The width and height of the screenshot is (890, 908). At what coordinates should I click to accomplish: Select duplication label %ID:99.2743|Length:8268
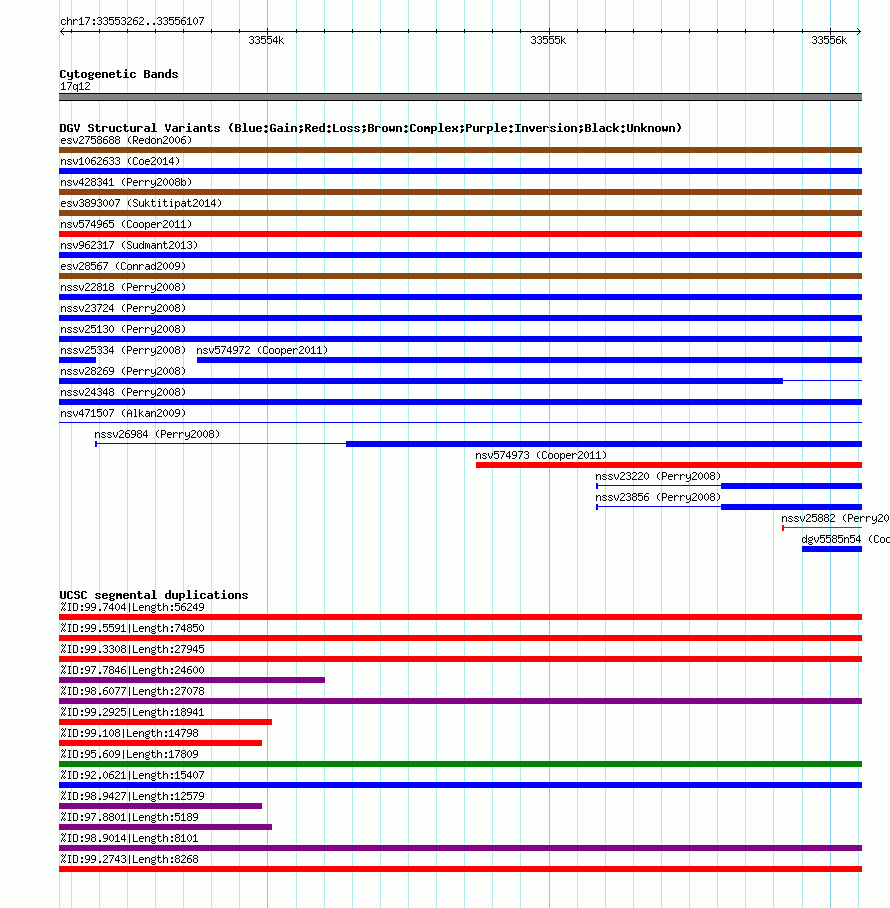(x=129, y=859)
